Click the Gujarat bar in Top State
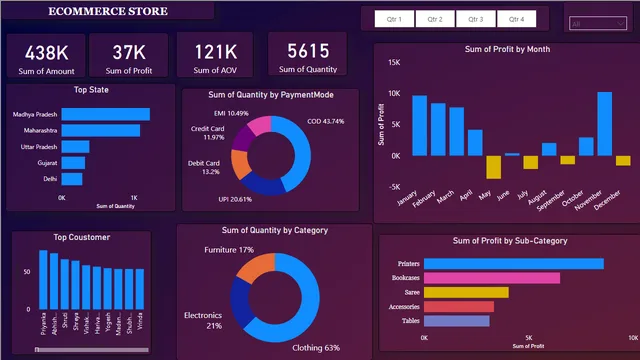The height and width of the screenshot is (360, 640). [x=73, y=163]
